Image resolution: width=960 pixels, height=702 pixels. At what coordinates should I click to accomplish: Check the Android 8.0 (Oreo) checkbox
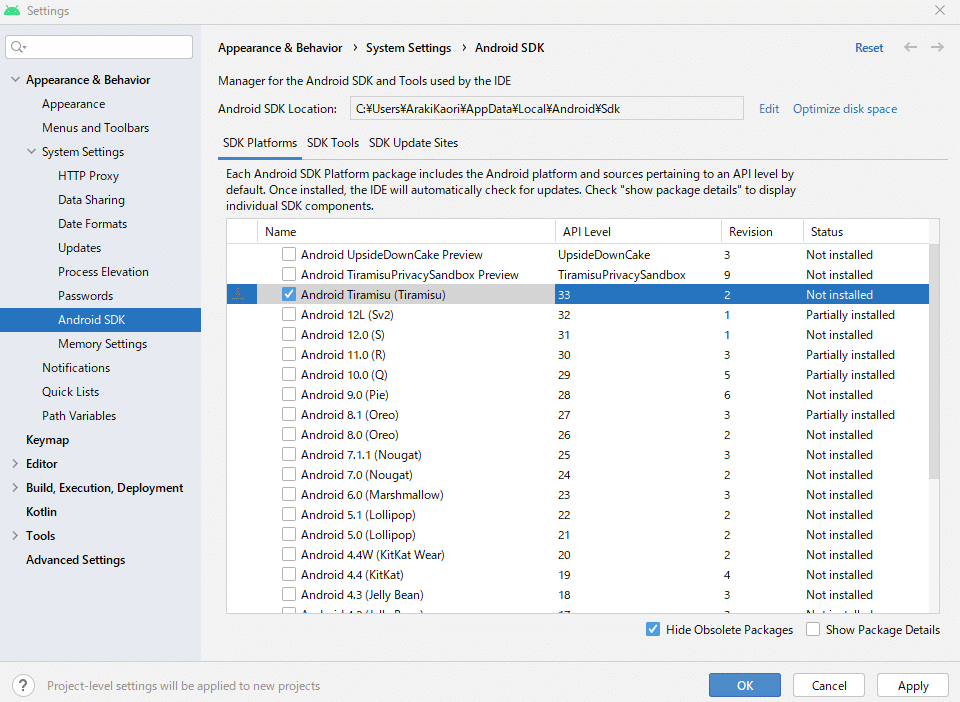[289, 435]
